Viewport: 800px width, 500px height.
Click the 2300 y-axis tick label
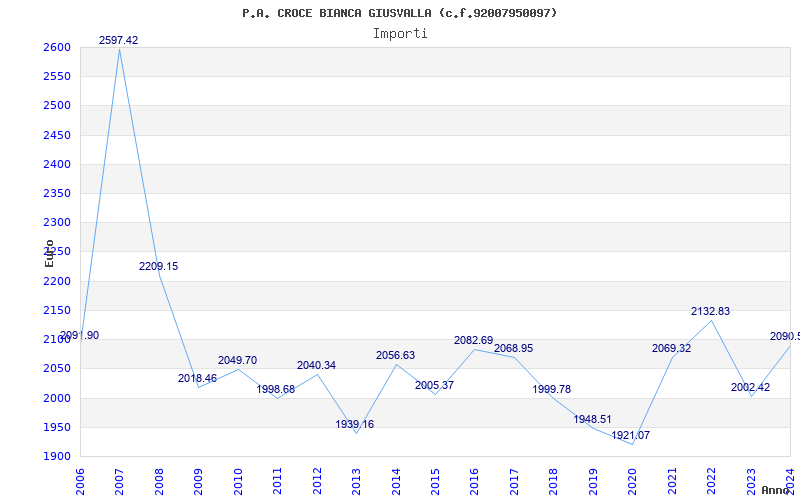(57, 222)
